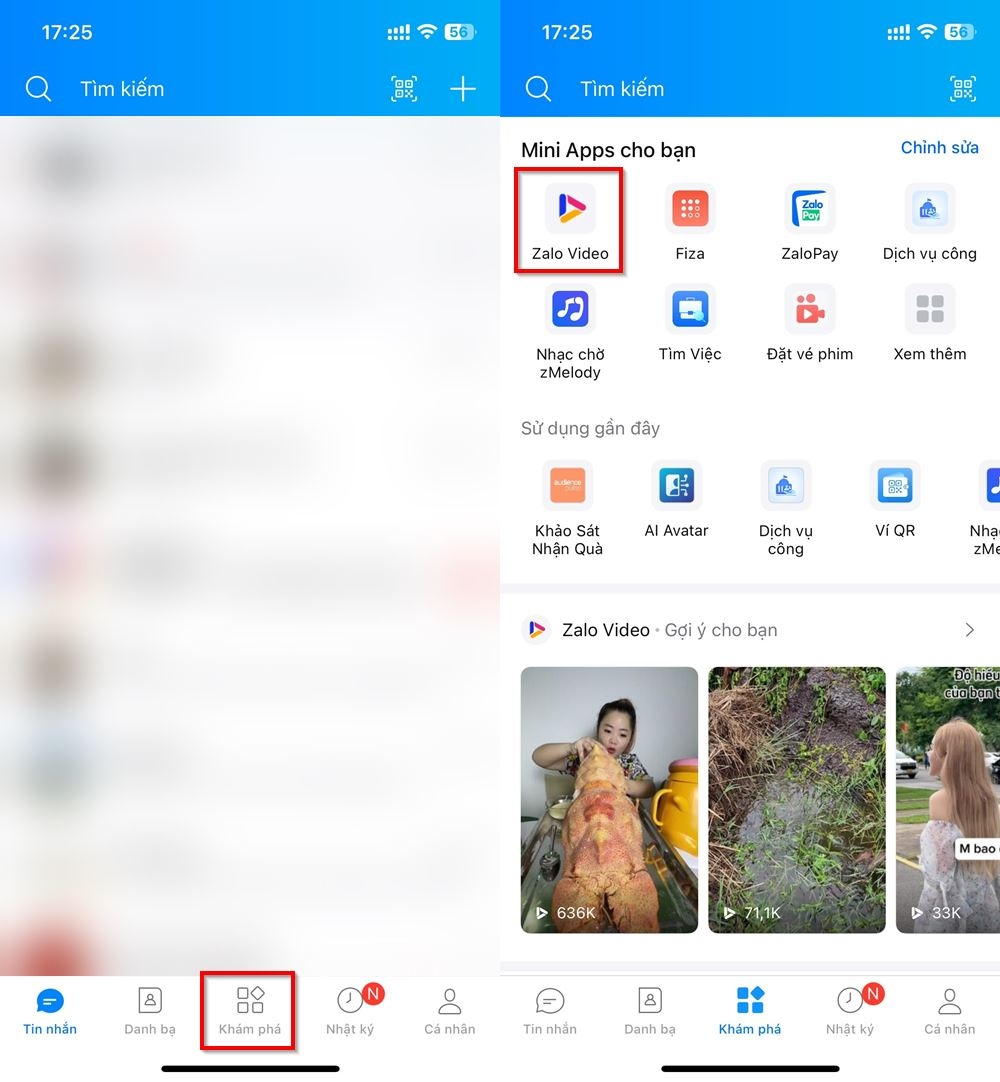The width and height of the screenshot is (1000, 1082).
Task: Open Nhạc chờ zMelody
Action: (x=569, y=310)
